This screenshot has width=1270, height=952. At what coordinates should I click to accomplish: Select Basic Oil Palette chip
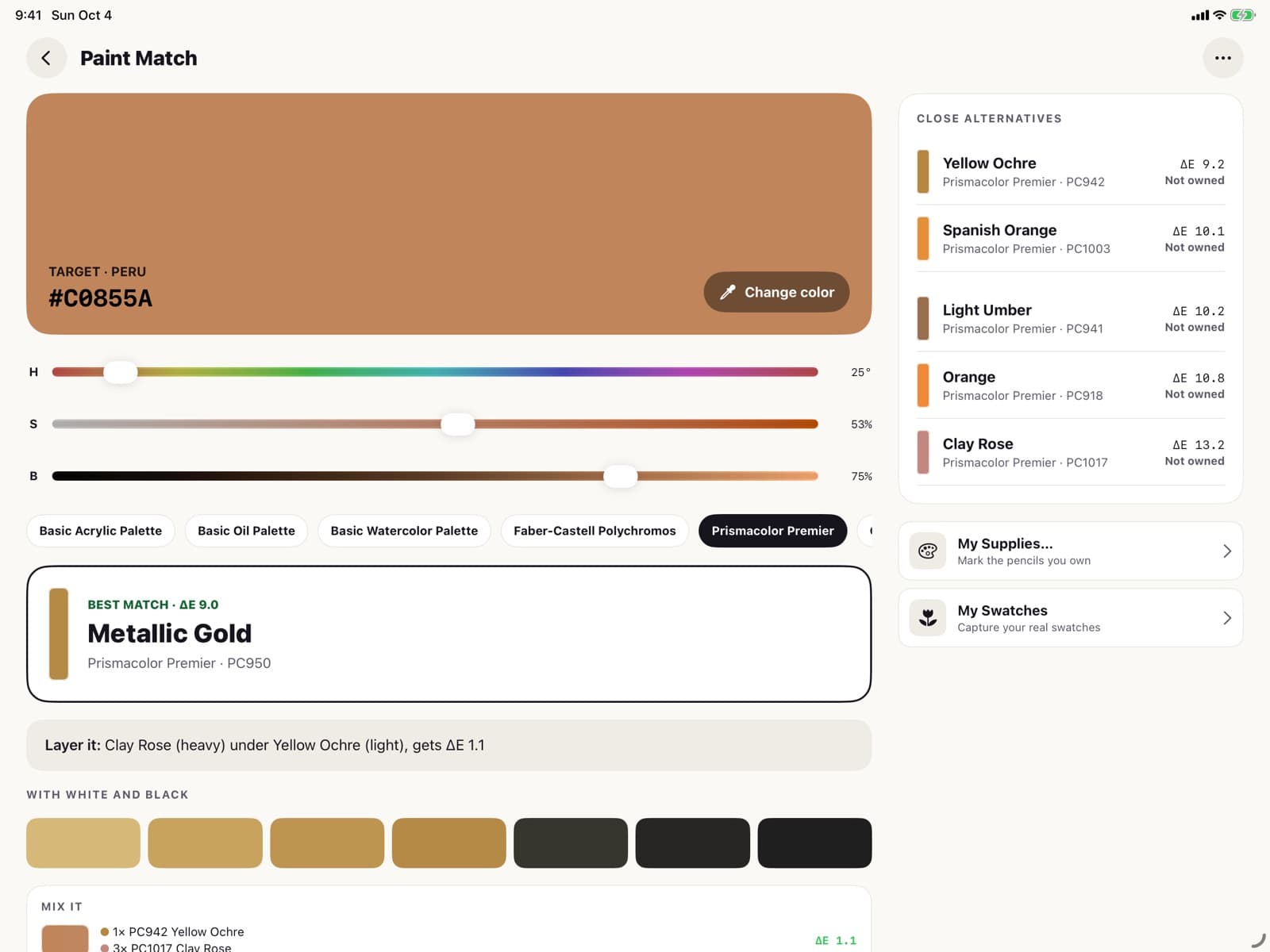246,531
